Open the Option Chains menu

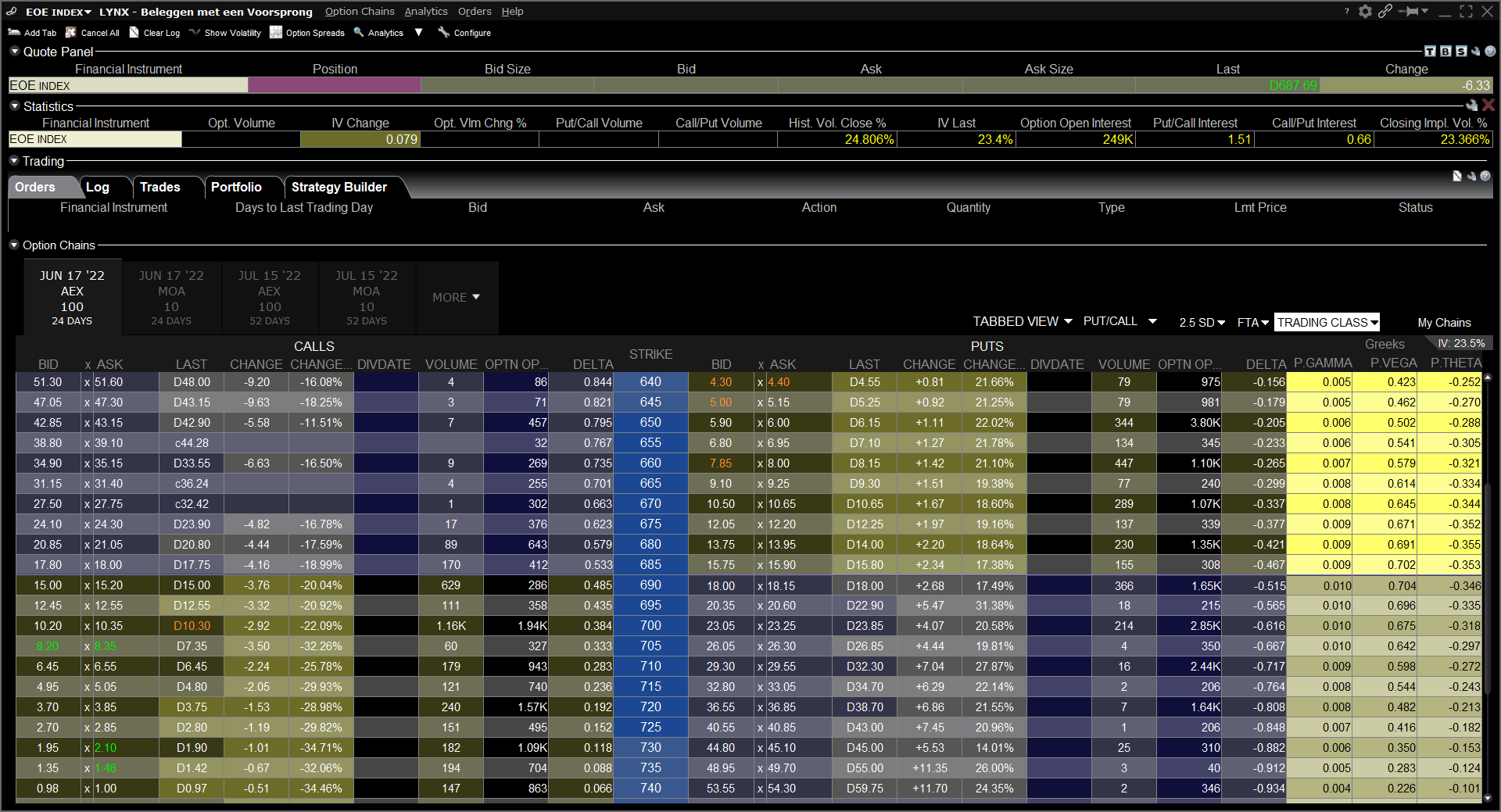pos(360,12)
